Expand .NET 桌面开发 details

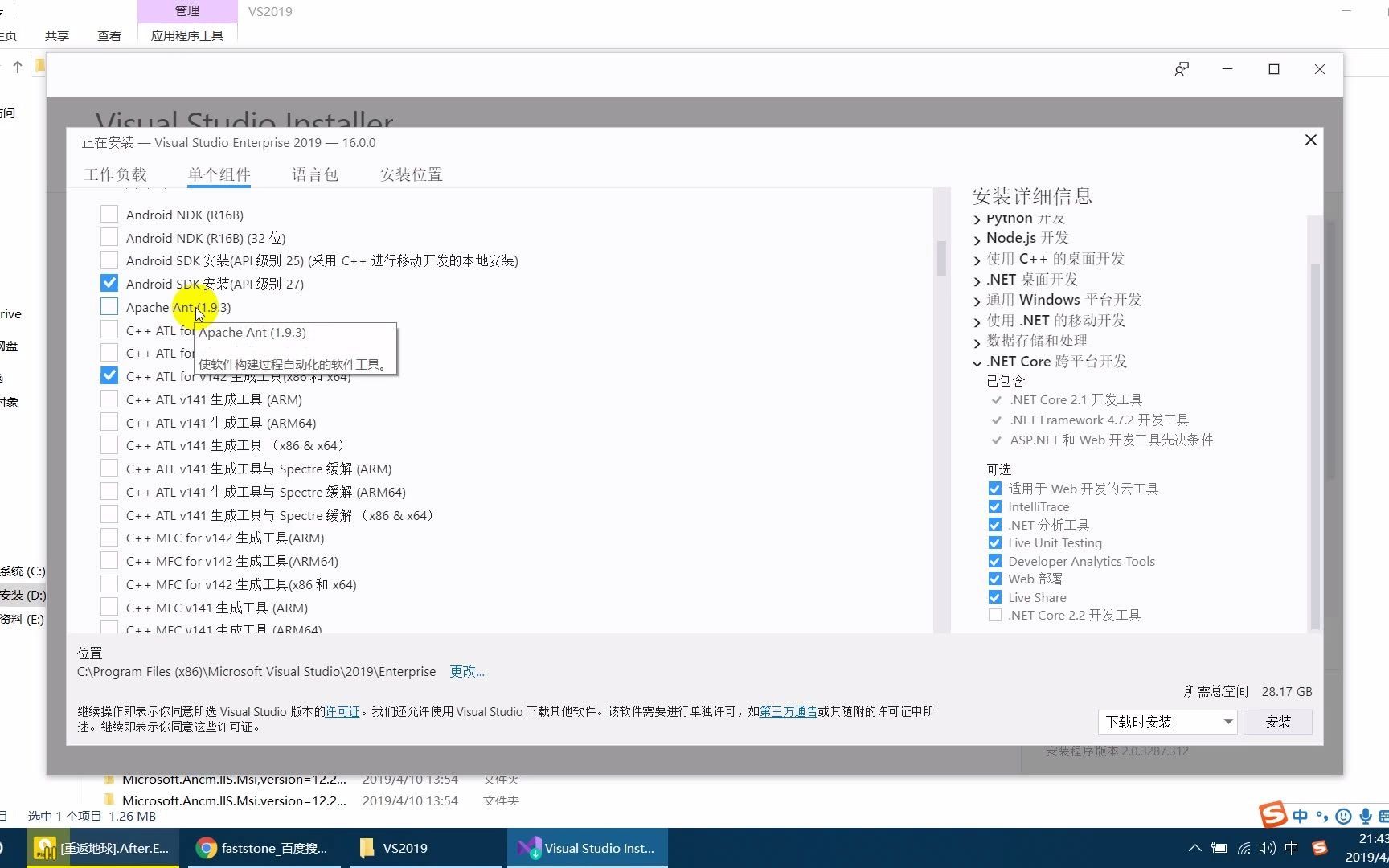(x=977, y=280)
